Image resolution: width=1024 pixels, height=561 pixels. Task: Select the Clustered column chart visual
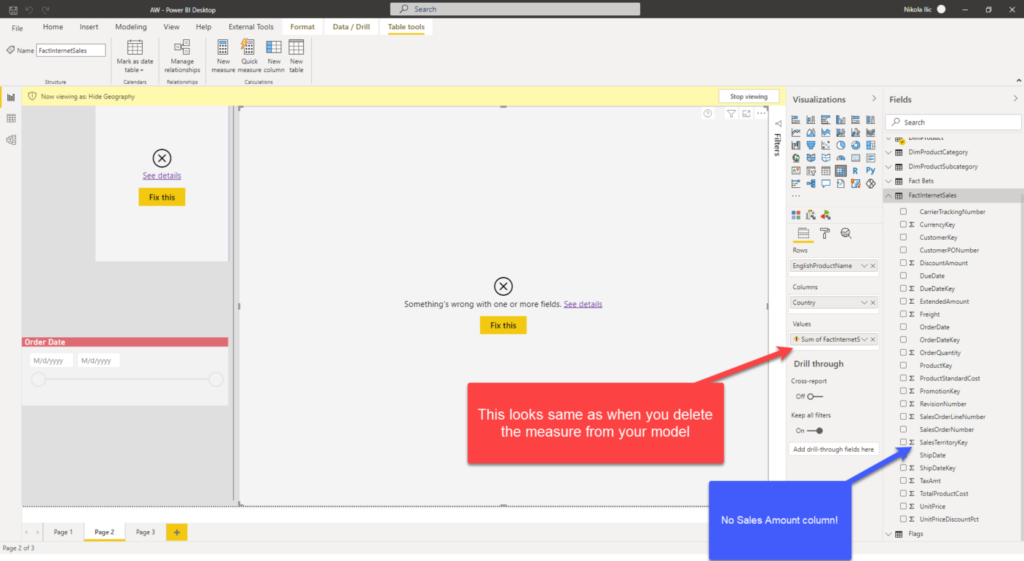(x=840, y=120)
